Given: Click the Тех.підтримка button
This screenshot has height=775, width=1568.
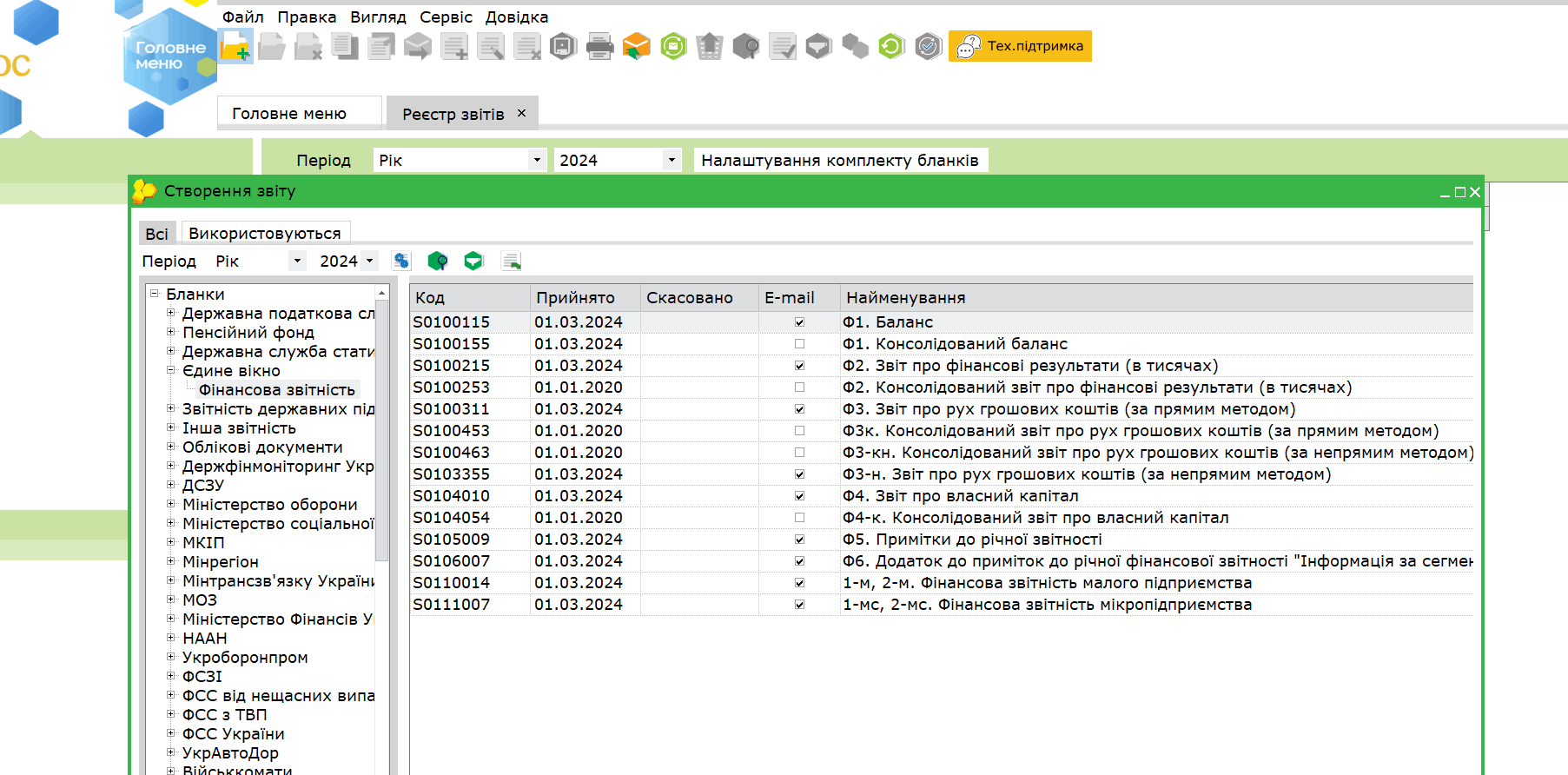Looking at the screenshot, I should tap(1020, 46).
